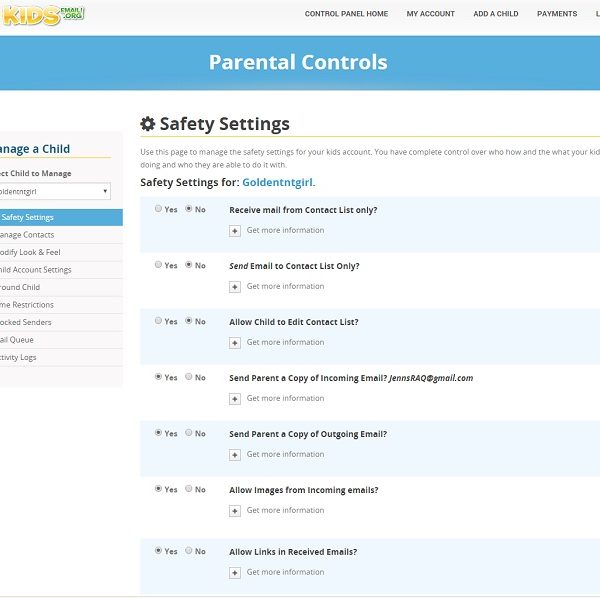Open Control Panel Home in top navigation

346,14
